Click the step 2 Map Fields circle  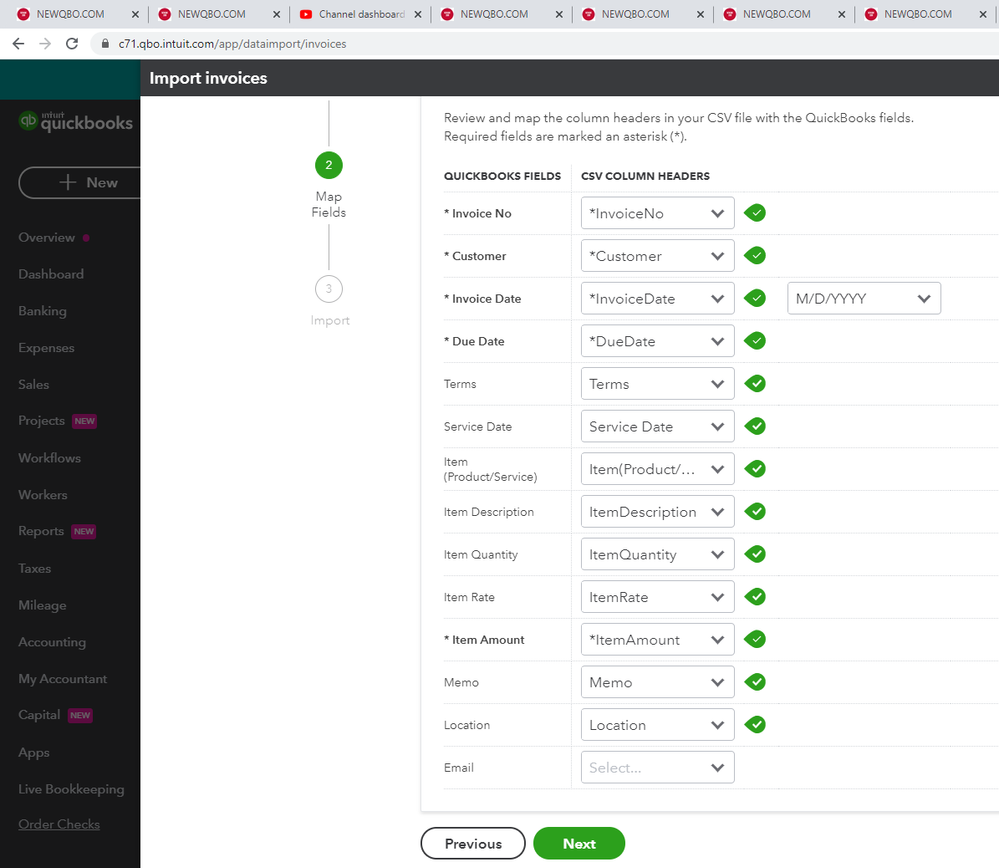(x=328, y=165)
